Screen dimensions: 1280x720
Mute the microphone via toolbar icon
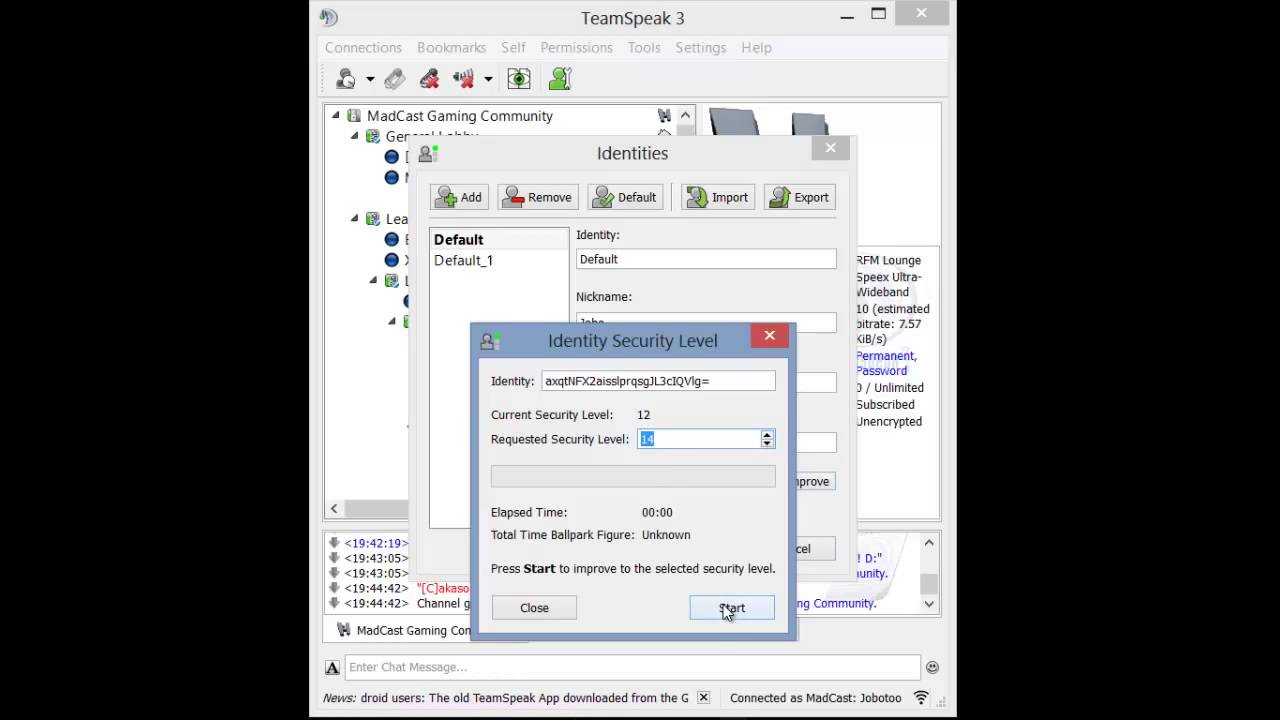[x=429, y=79]
